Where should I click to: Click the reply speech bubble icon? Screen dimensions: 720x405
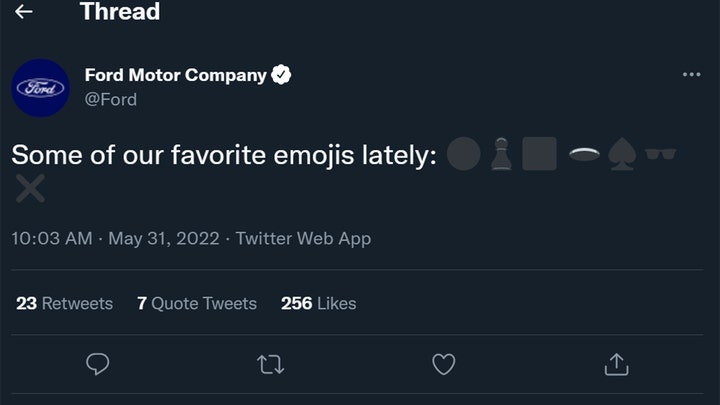(x=97, y=365)
